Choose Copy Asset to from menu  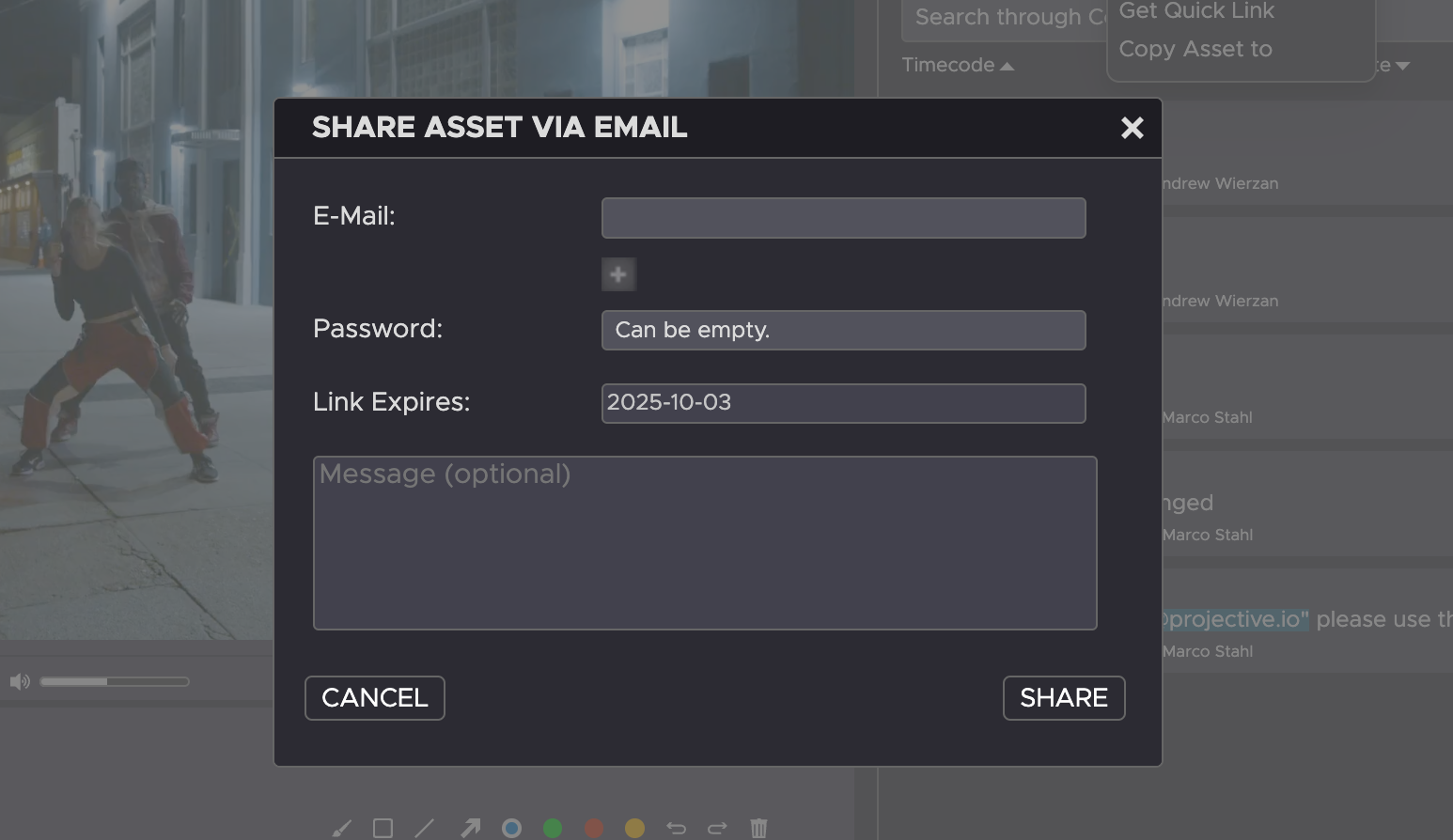click(x=1195, y=49)
